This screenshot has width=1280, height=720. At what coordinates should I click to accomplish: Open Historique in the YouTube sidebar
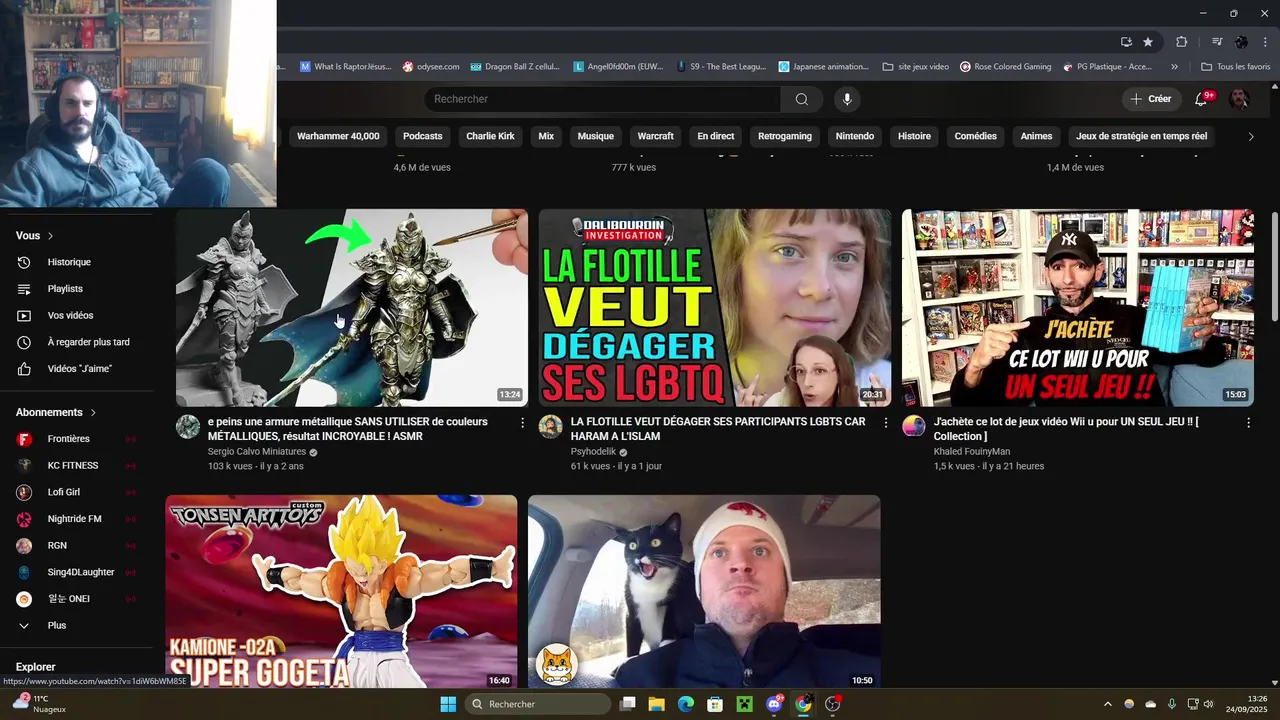point(68,262)
